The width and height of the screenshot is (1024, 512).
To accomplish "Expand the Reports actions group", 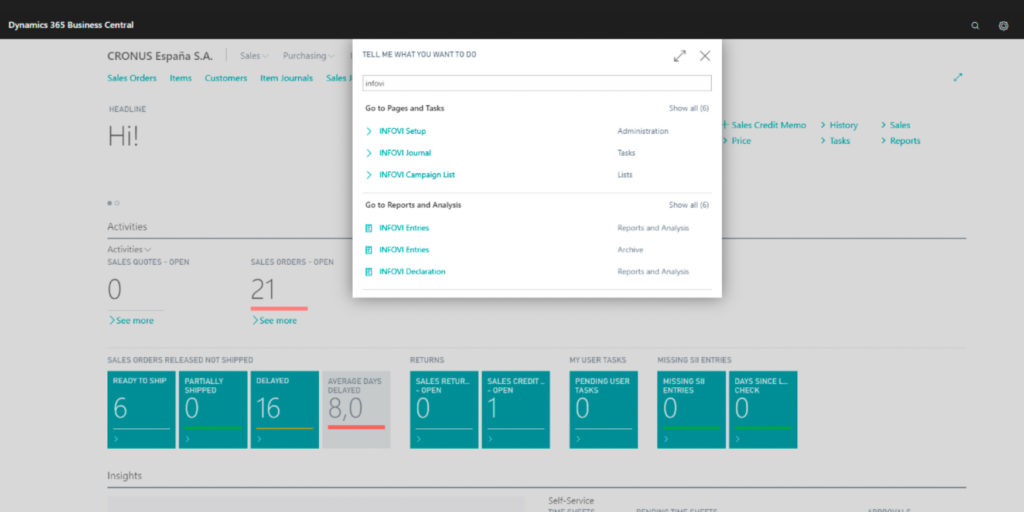I will pyautogui.click(x=901, y=140).
